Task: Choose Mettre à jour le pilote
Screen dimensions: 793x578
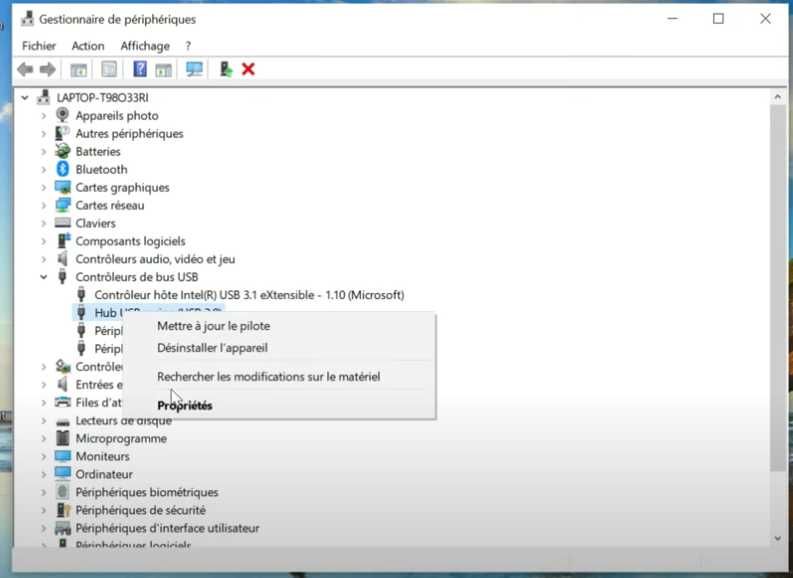Action: tap(213, 326)
